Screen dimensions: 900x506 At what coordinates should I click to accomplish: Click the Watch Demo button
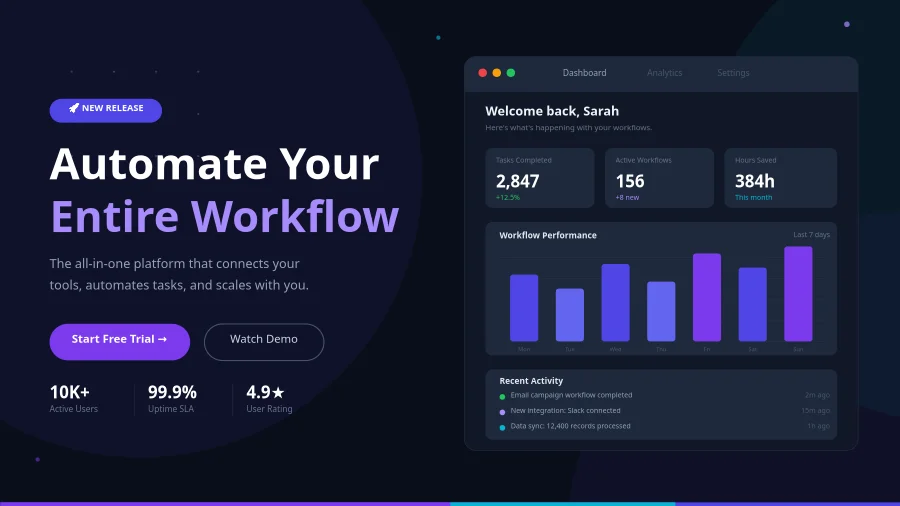264,342
